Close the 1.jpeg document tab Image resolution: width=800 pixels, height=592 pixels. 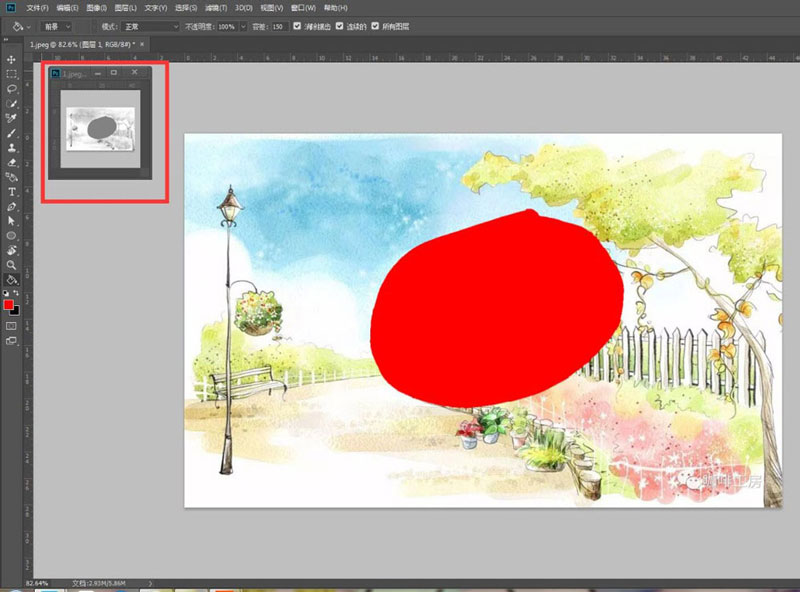coord(142,44)
